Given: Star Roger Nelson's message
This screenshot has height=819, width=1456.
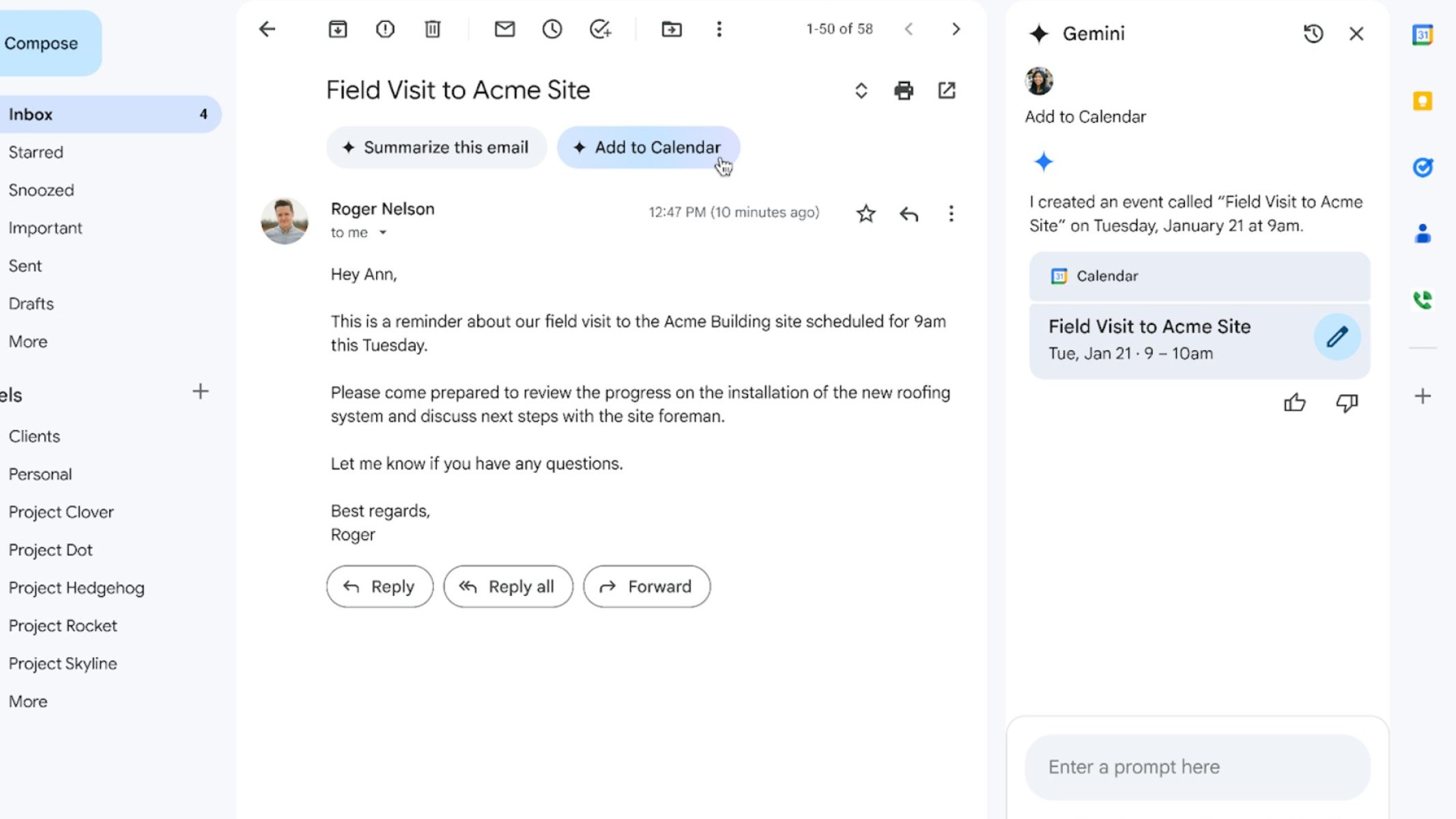Looking at the screenshot, I should pyautogui.click(x=866, y=214).
